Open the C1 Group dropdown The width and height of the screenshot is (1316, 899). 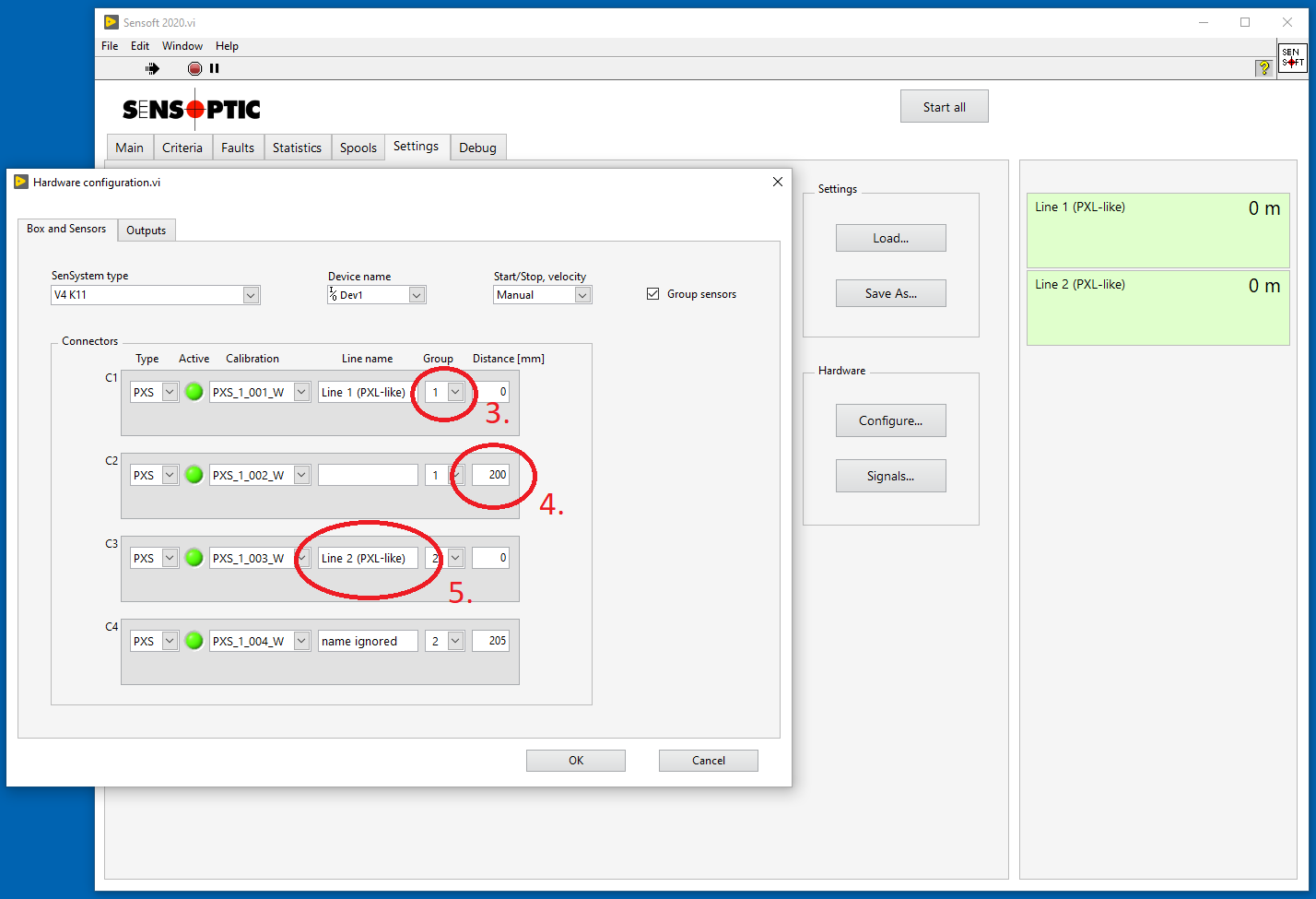(455, 392)
